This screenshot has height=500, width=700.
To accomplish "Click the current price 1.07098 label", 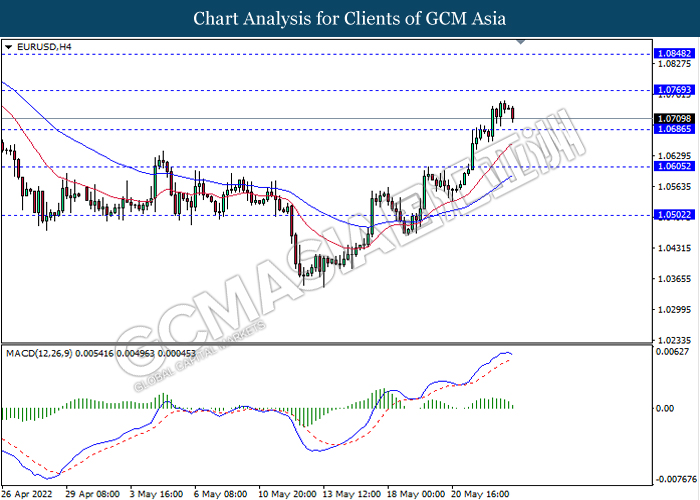I will (674, 119).
